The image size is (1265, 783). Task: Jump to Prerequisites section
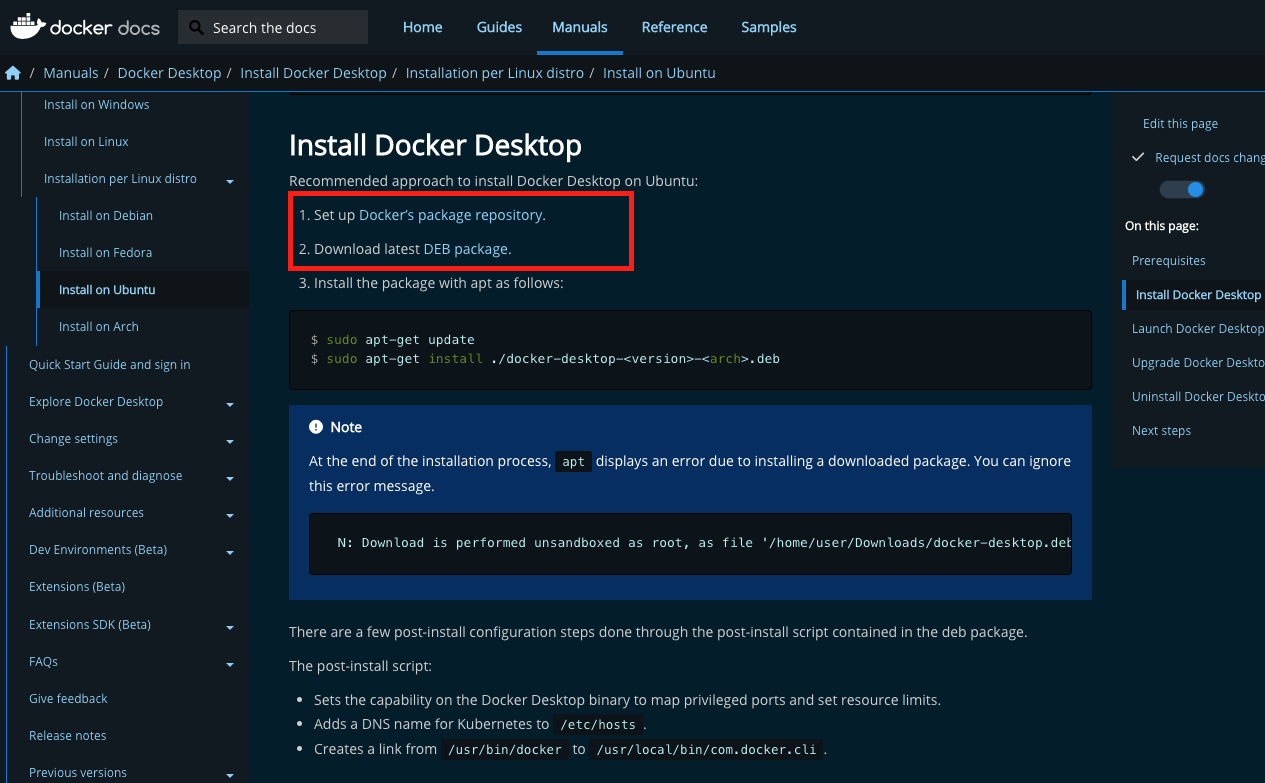click(1169, 261)
